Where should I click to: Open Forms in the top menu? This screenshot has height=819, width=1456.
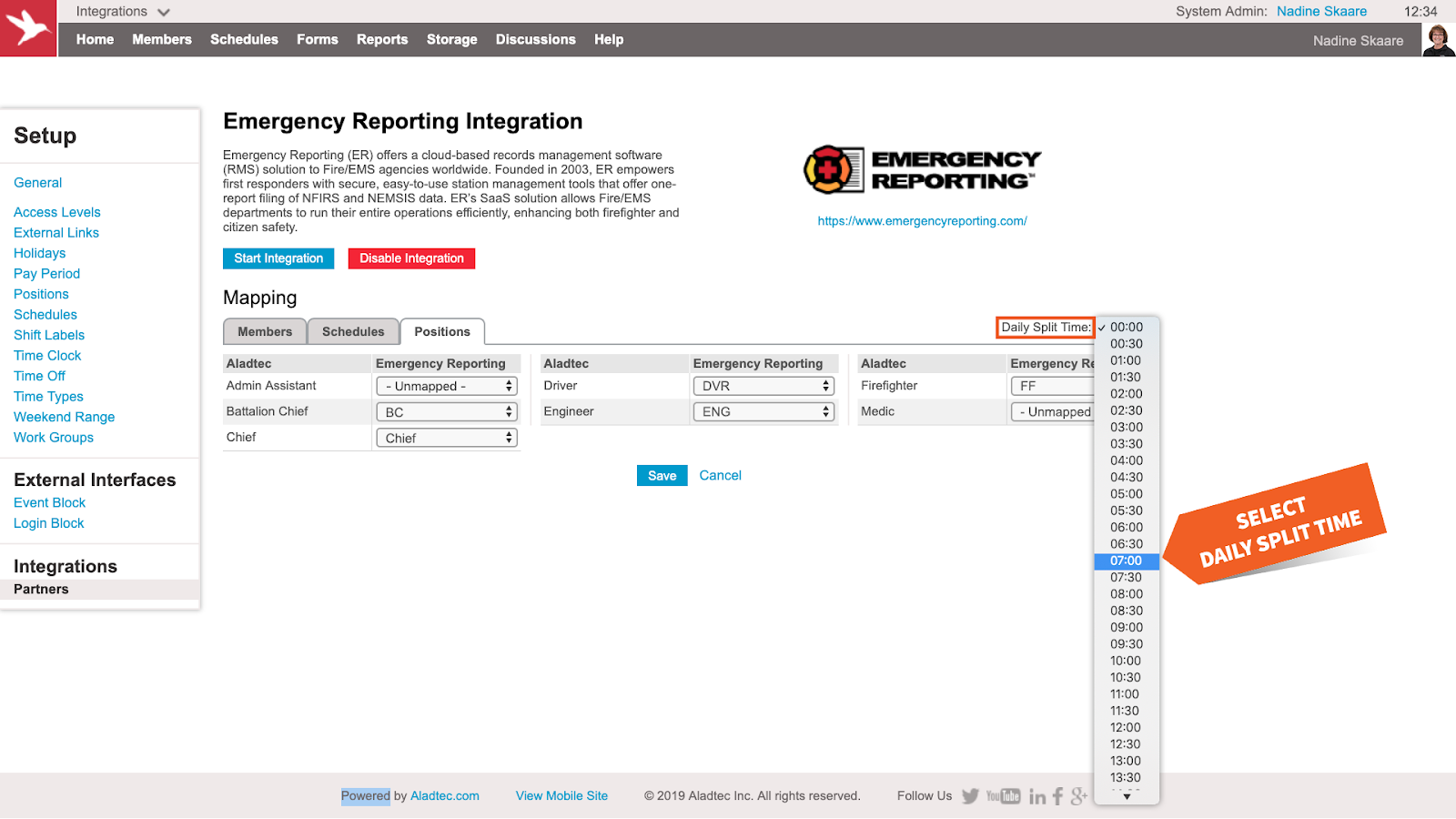(x=318, y=40)
